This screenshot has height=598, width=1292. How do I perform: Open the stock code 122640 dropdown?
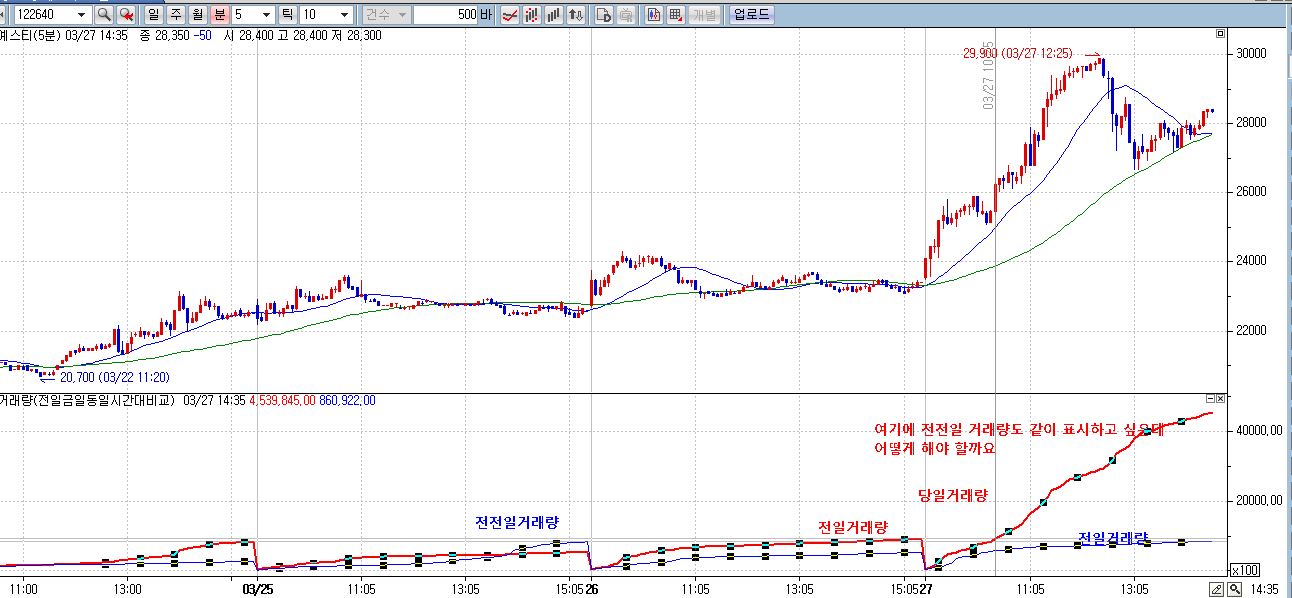point(81,15)
